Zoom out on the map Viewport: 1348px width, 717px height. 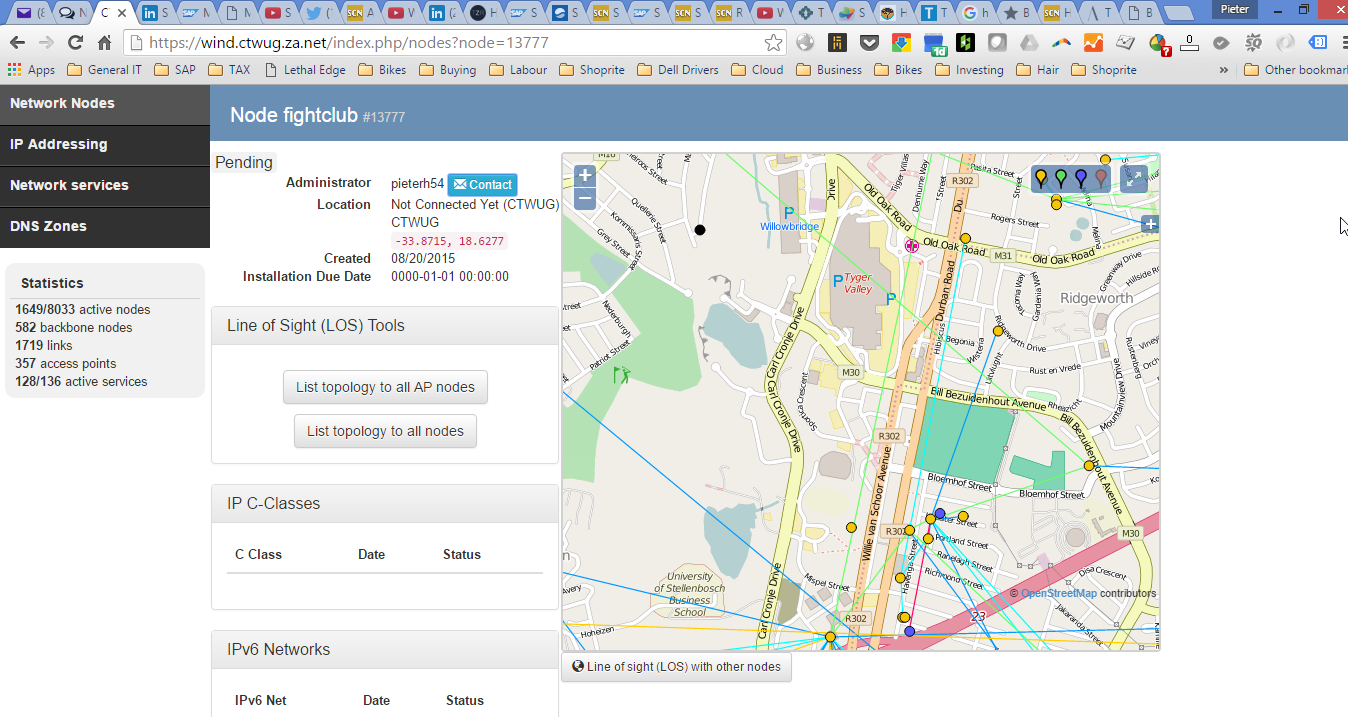[x=585, y=199]
